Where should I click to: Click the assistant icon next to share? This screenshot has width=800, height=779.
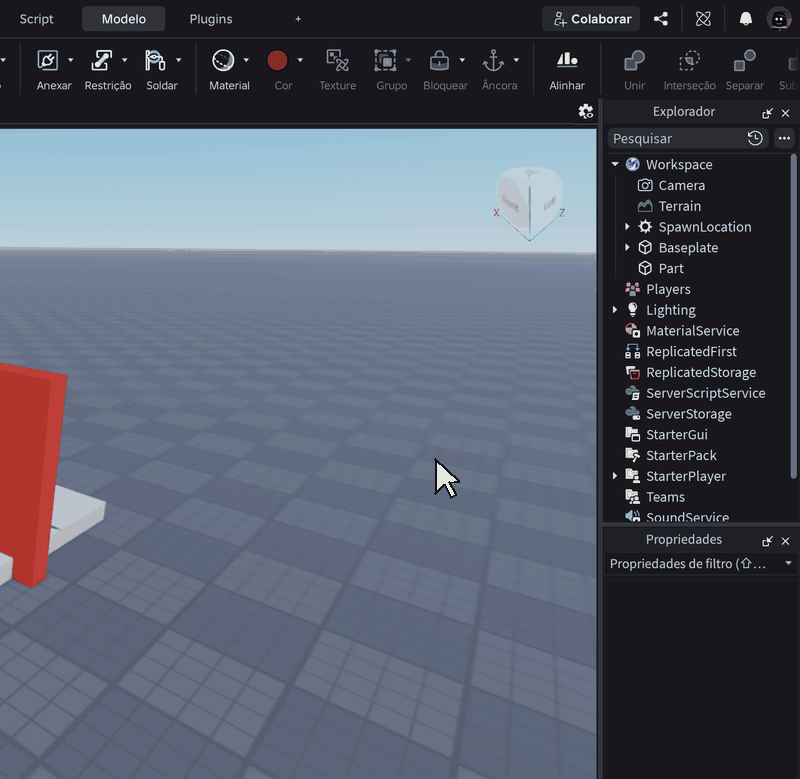[x=703, y=19]
